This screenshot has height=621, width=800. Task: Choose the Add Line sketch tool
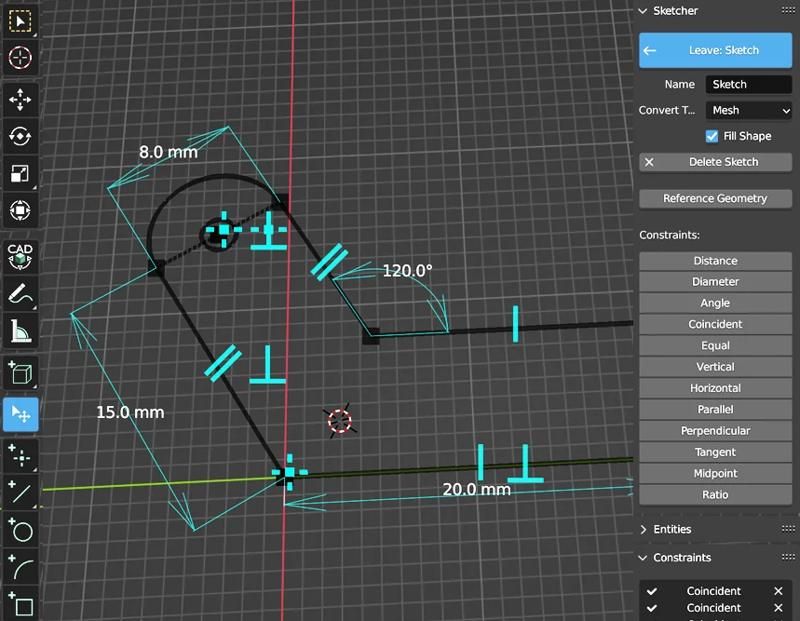[20, 493]
